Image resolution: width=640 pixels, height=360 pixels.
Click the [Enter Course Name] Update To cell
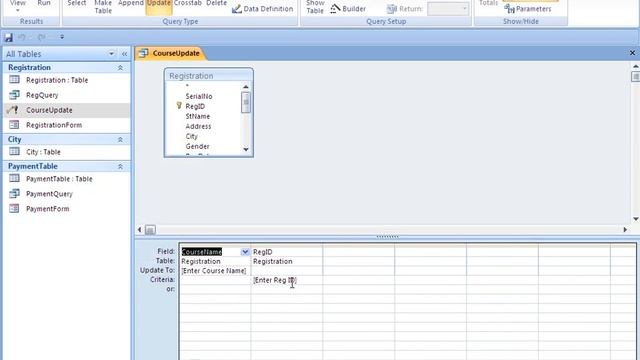(215, 271)
